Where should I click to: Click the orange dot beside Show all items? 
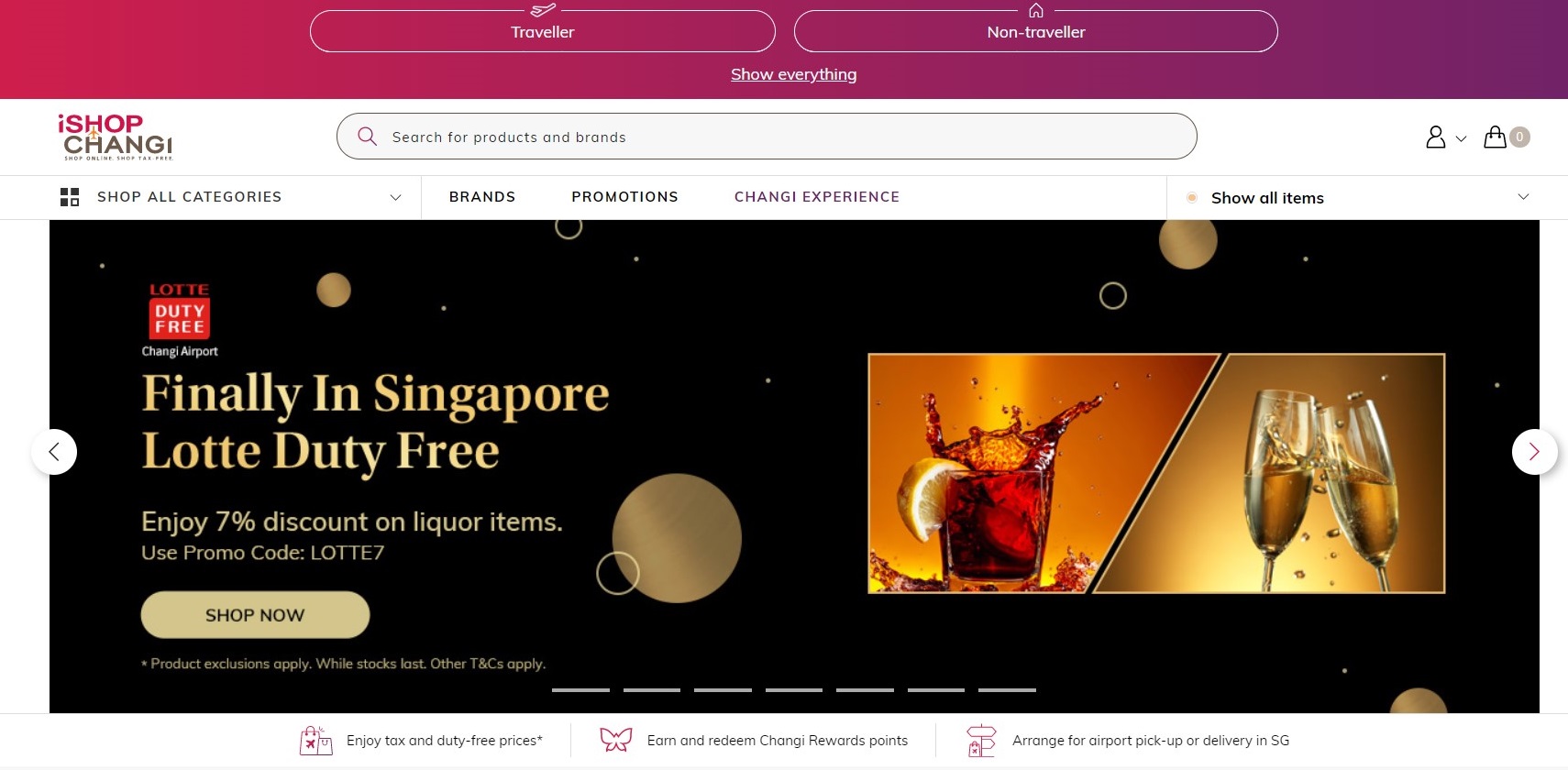pyautogui.click(x=1192, y=197)
